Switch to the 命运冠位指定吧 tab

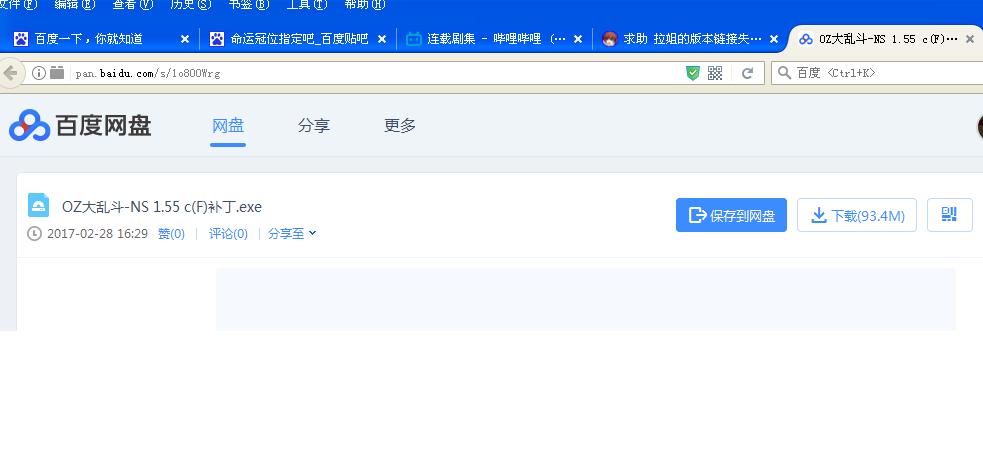point(299,39)
